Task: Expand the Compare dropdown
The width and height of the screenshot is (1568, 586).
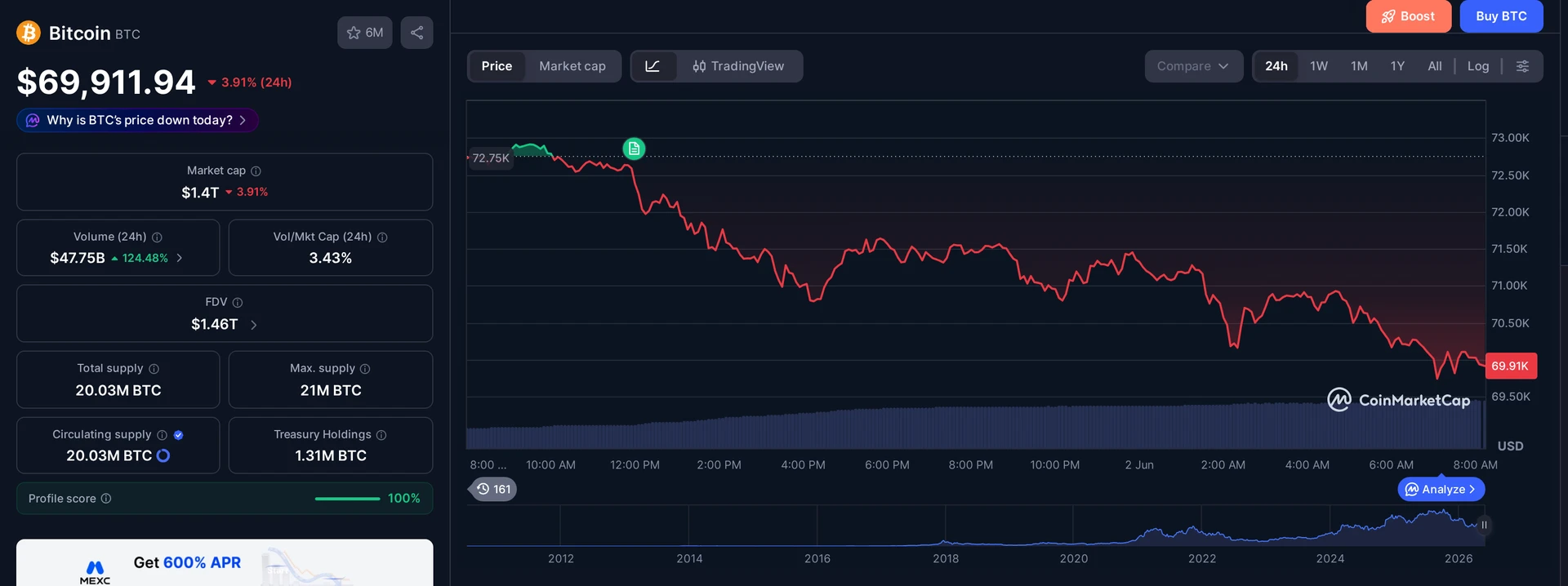Action: [x=1193, y=66]
